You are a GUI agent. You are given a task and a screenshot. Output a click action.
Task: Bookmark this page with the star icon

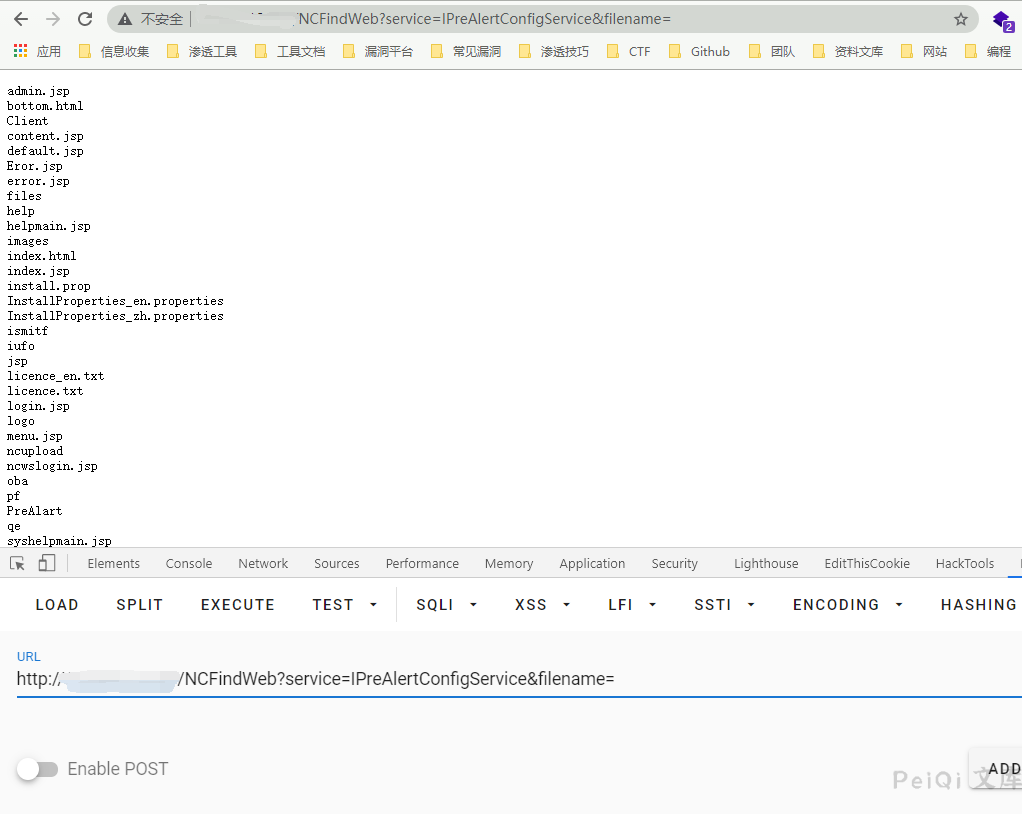(x=960, y=19)
